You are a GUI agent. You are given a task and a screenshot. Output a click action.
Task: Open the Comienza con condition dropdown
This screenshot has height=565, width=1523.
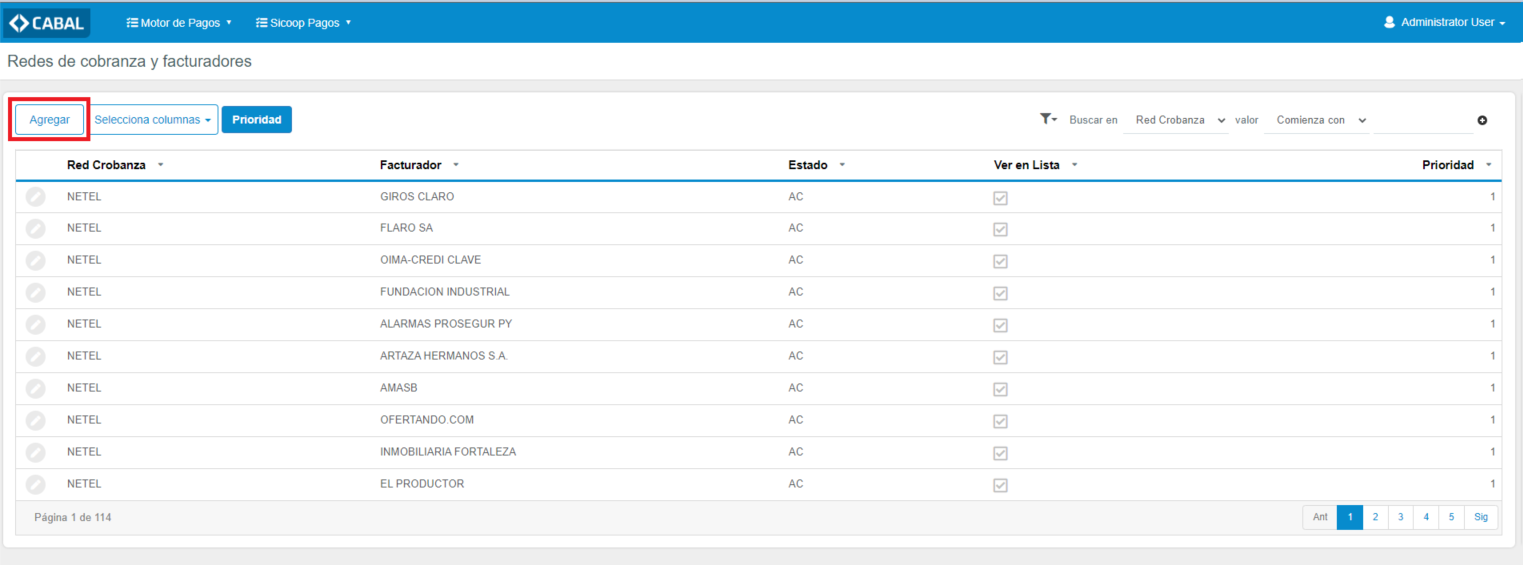[1317, 120]
